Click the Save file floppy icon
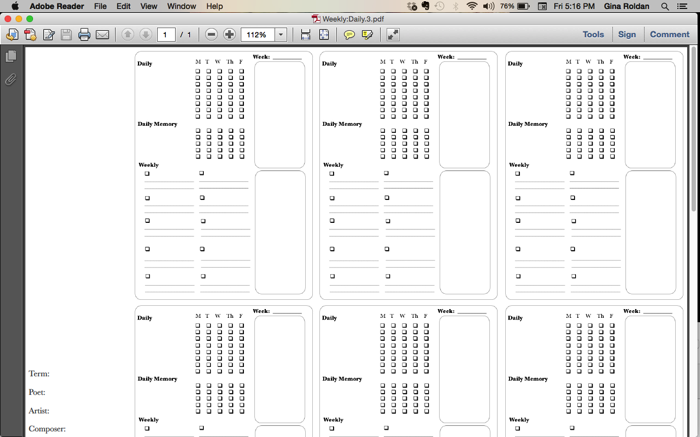 click(x=66, y=34)
